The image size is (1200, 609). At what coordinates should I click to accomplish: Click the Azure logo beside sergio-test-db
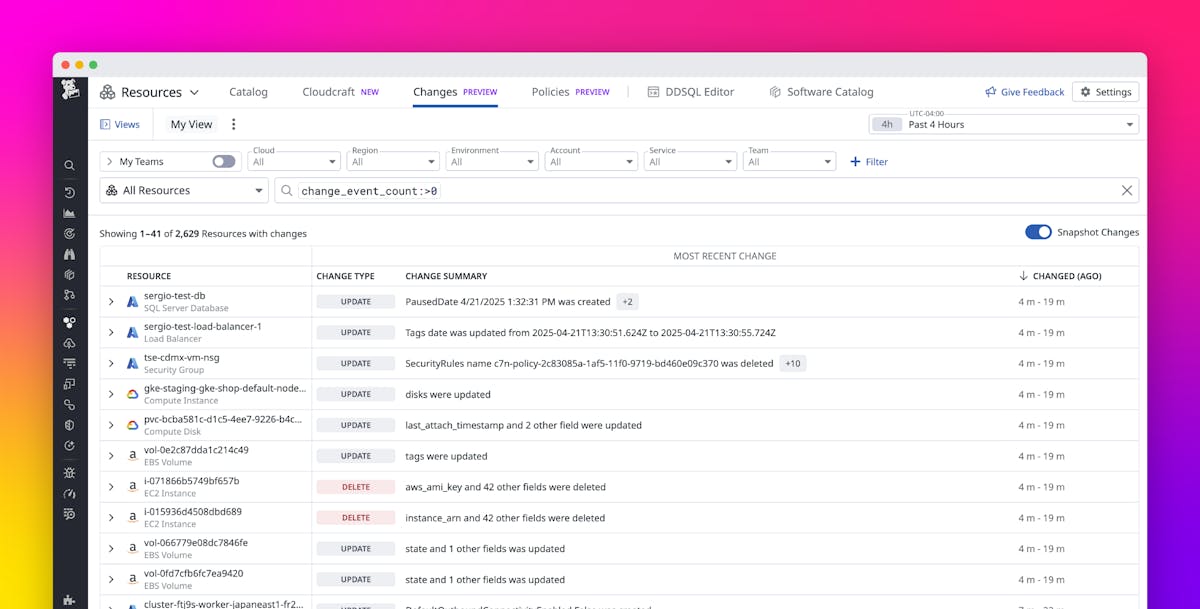click(x=132, y=301)
